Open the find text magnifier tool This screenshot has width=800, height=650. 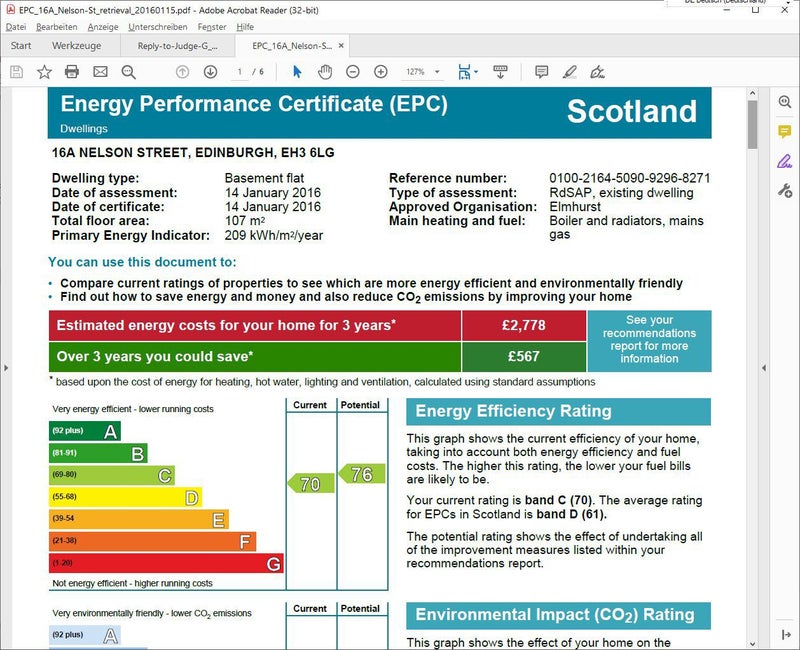[128, 72]
